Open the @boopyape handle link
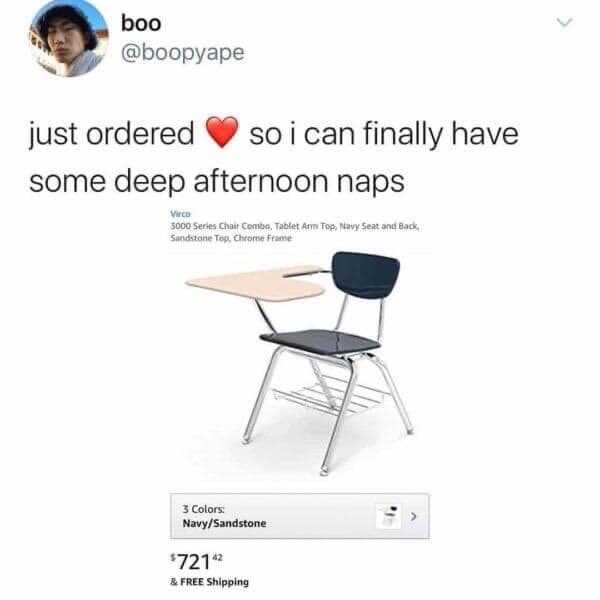Screen dimensions: 600x600 tap(183, 52)
